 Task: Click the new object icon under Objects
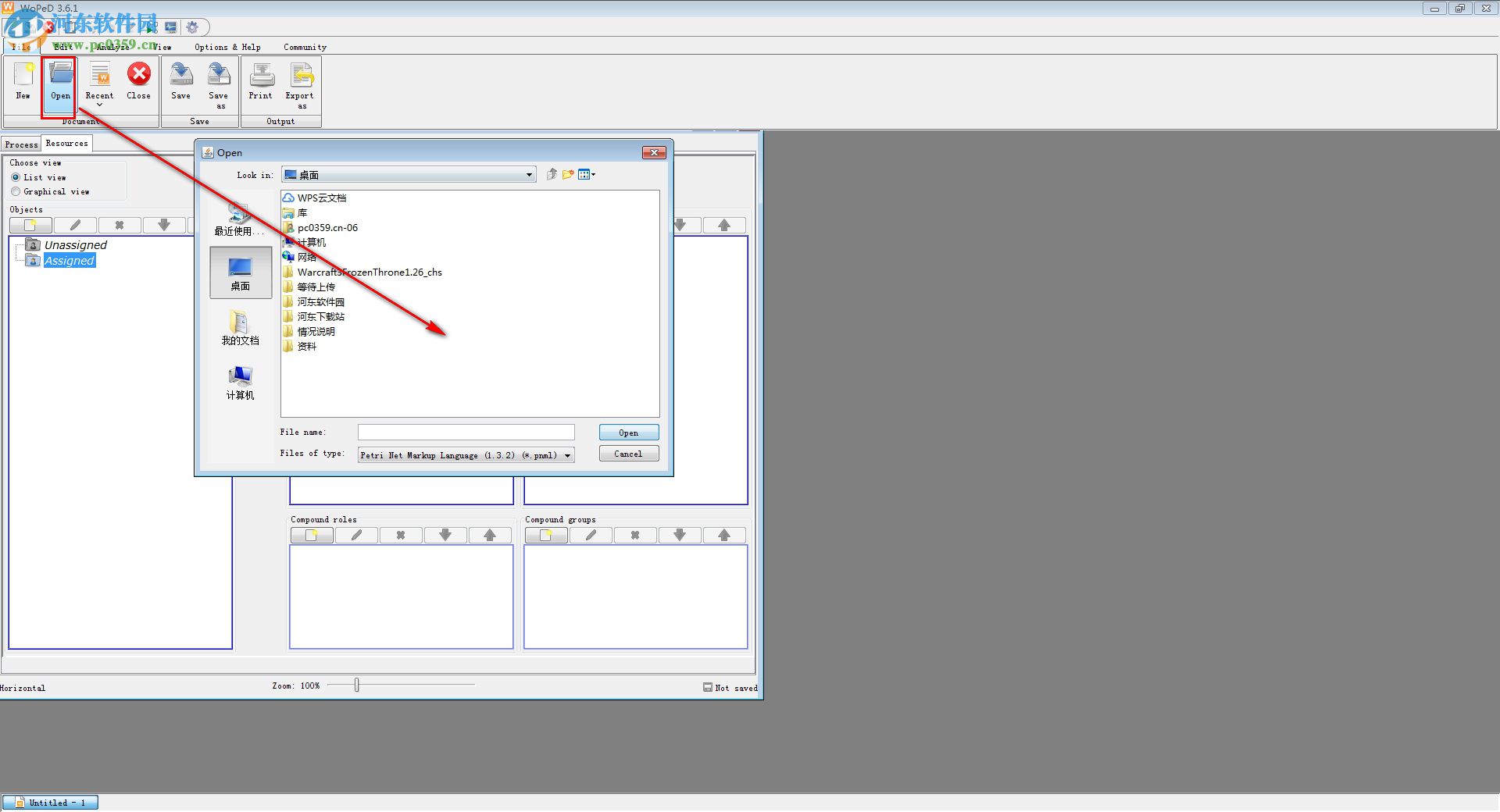coord(30,225)
